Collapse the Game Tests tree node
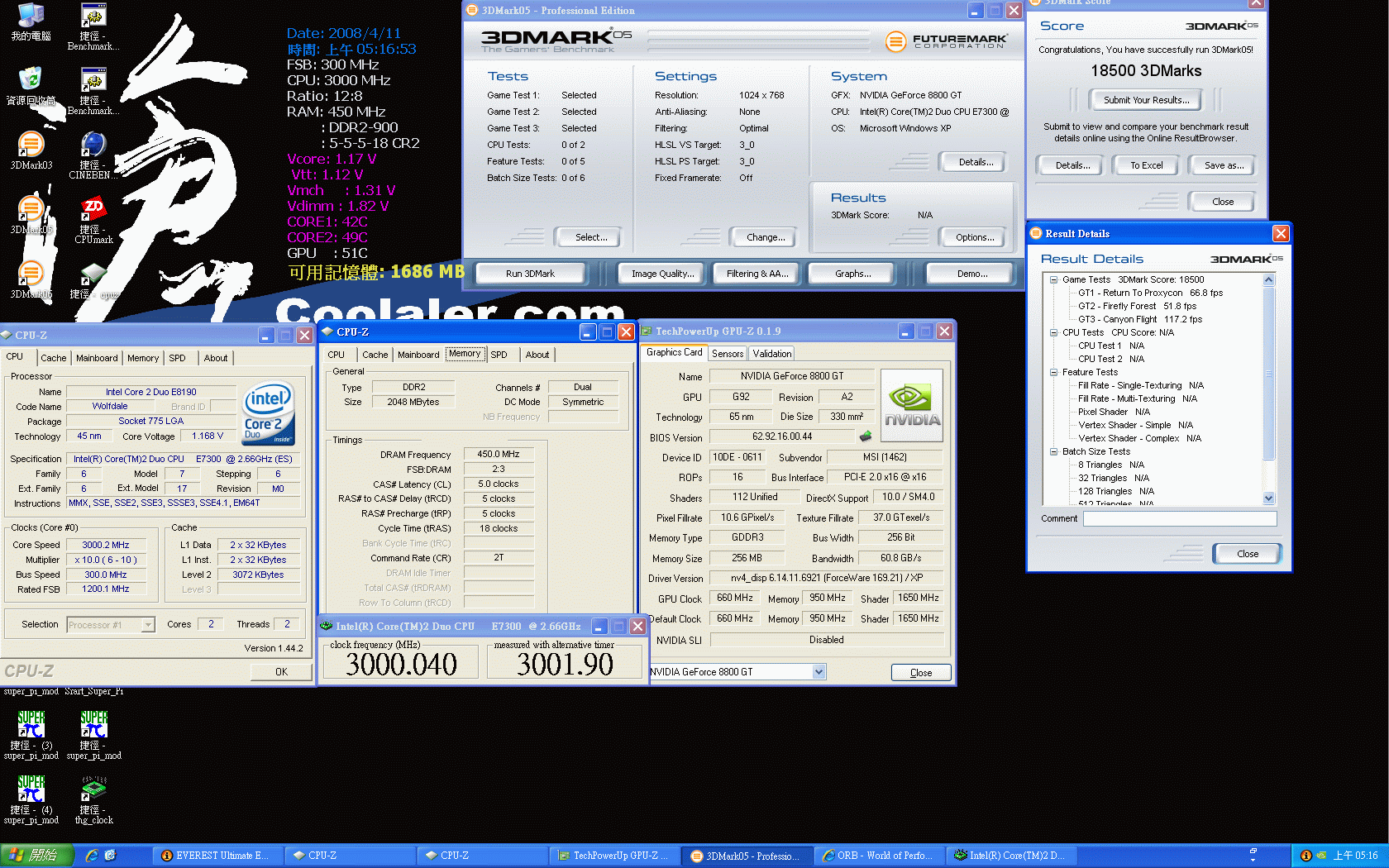The height and width of the screenshot is (868, 1389). (1053, 279)
